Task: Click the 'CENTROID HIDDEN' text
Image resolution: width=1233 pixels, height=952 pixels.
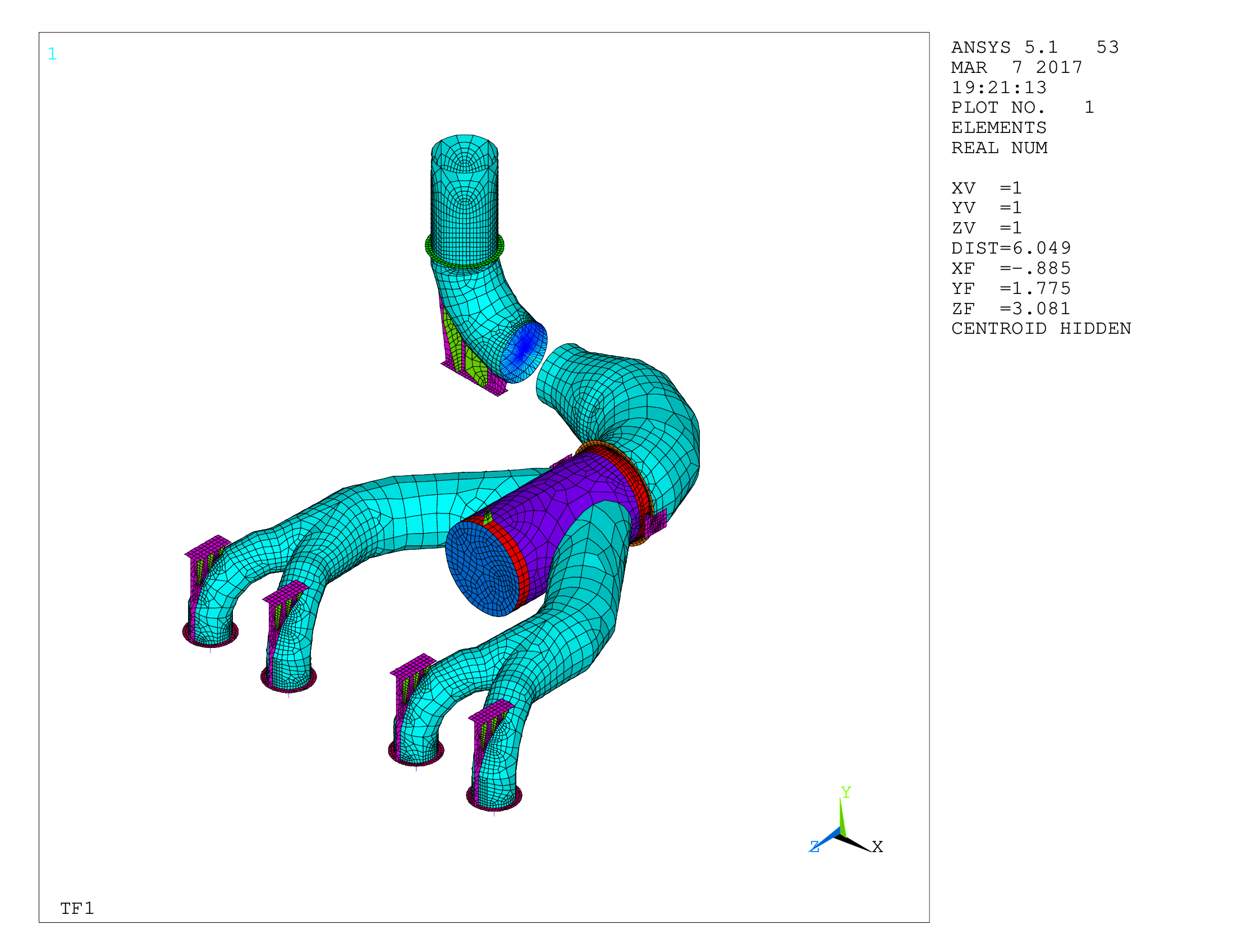Action: (1041, 329)
